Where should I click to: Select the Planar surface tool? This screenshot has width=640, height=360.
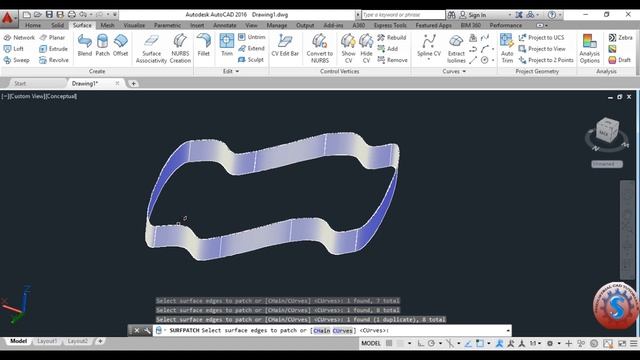(x=52, y=37)
